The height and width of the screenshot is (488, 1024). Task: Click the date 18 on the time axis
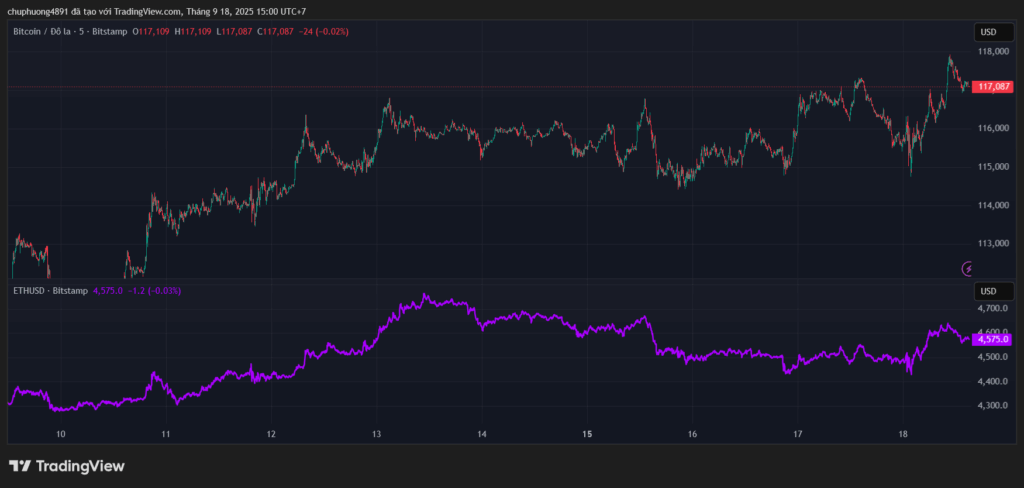pos(902,434)
